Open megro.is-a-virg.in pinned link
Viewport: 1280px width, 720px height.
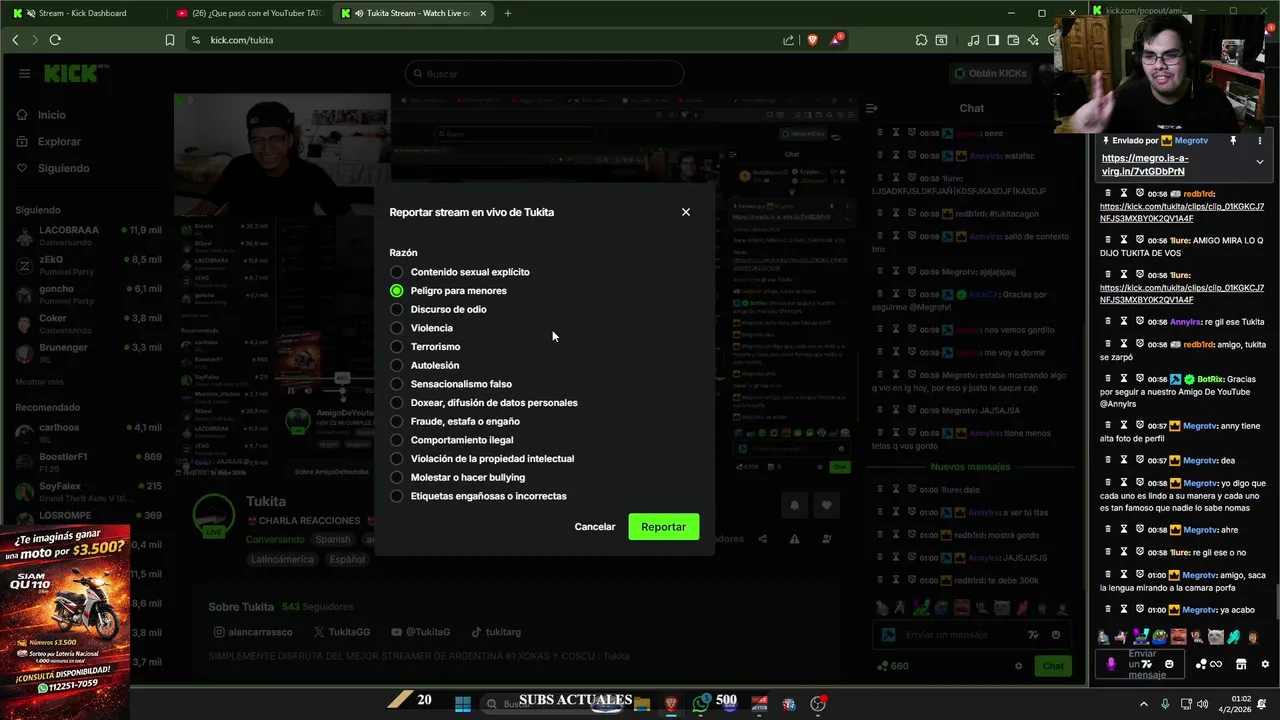[x=1145, y=165]
